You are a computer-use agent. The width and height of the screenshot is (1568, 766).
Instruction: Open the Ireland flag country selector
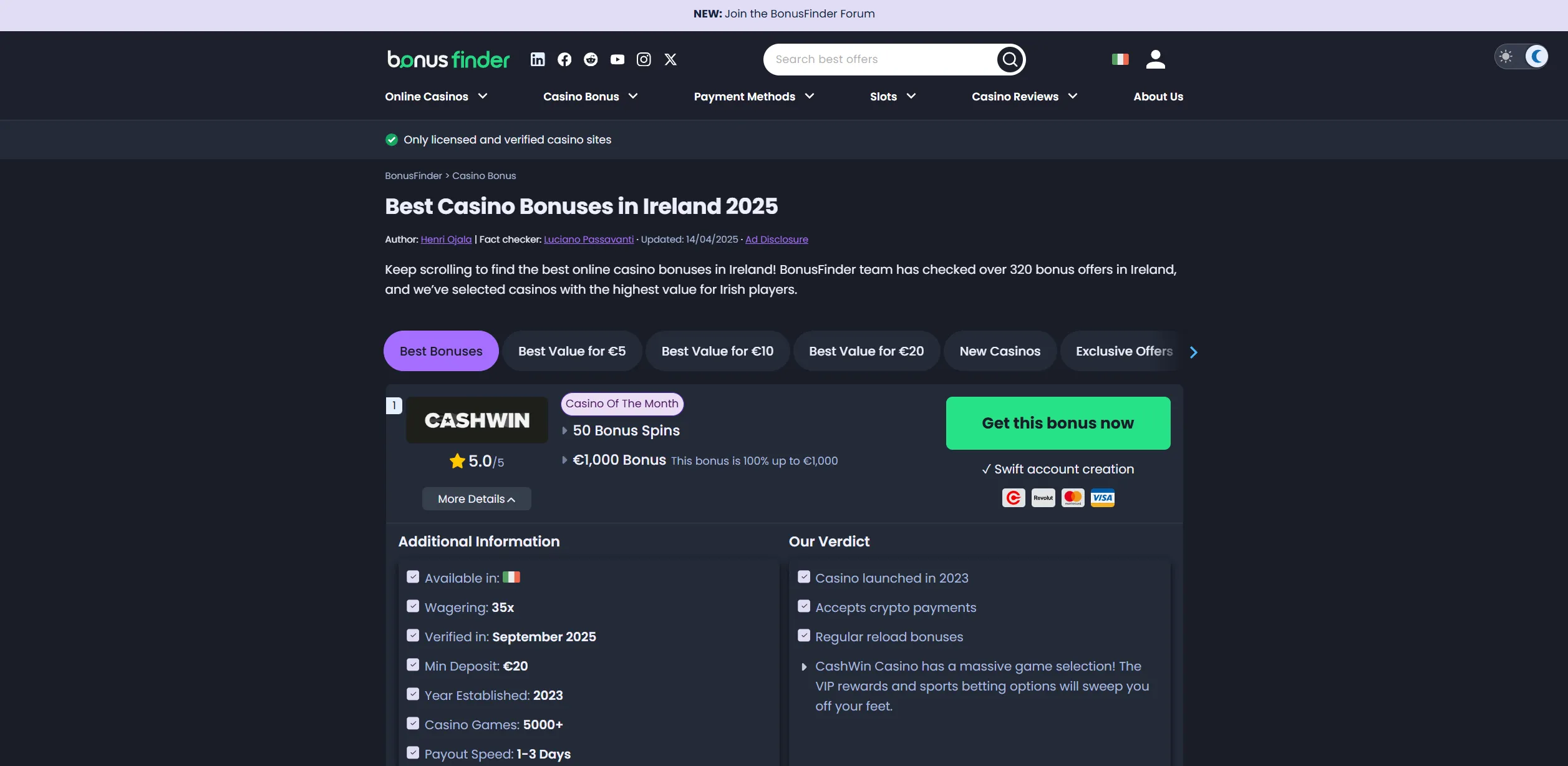click(1120, 59)
